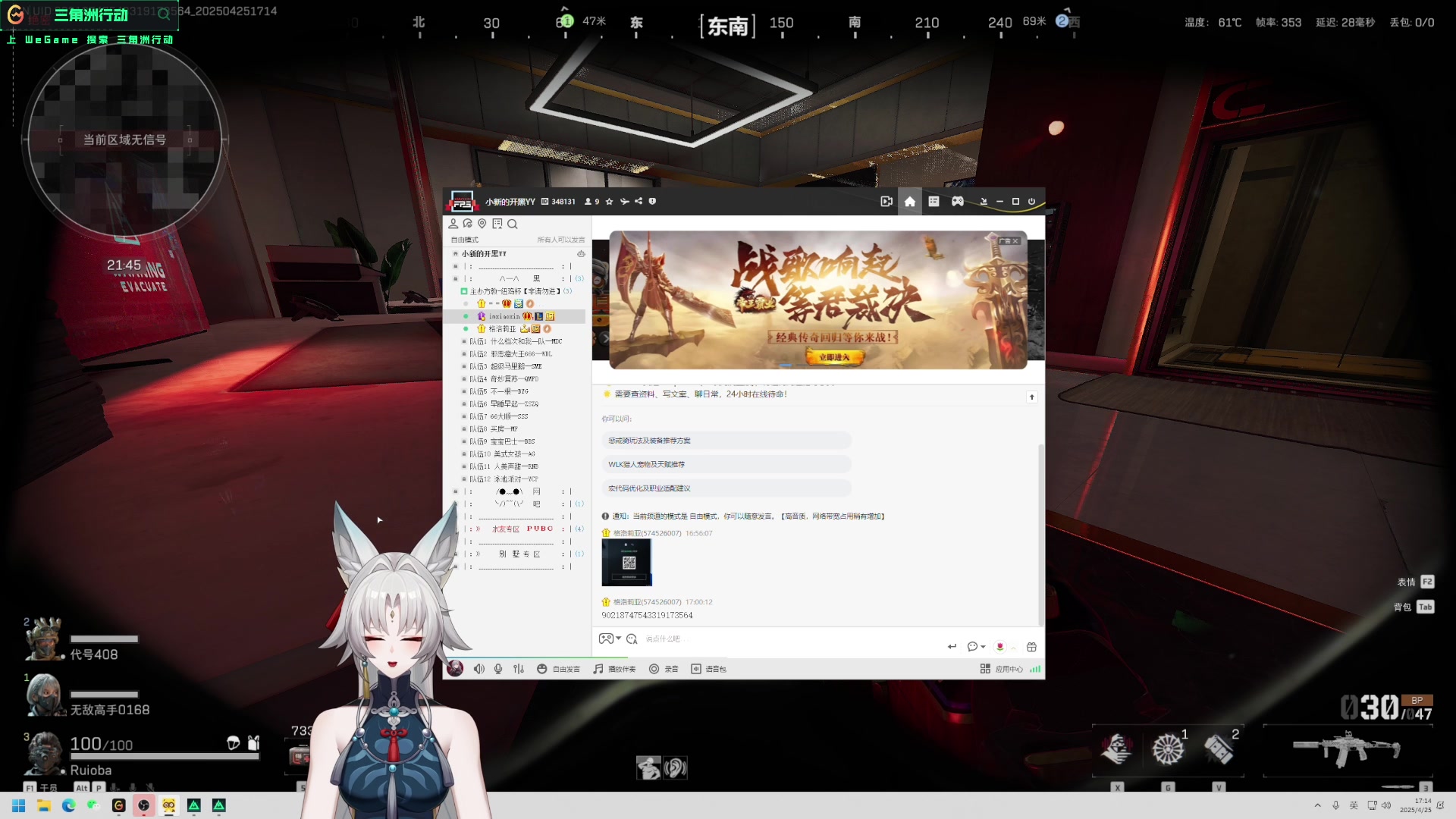Toggle microphone mute in YY bottom bar

[498, 669]
